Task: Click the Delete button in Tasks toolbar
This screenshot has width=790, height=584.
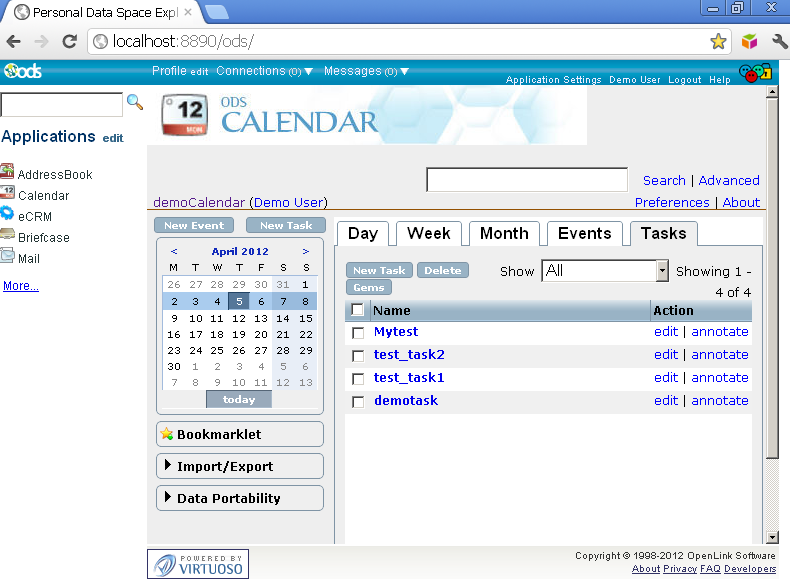Action: (442, 270)
